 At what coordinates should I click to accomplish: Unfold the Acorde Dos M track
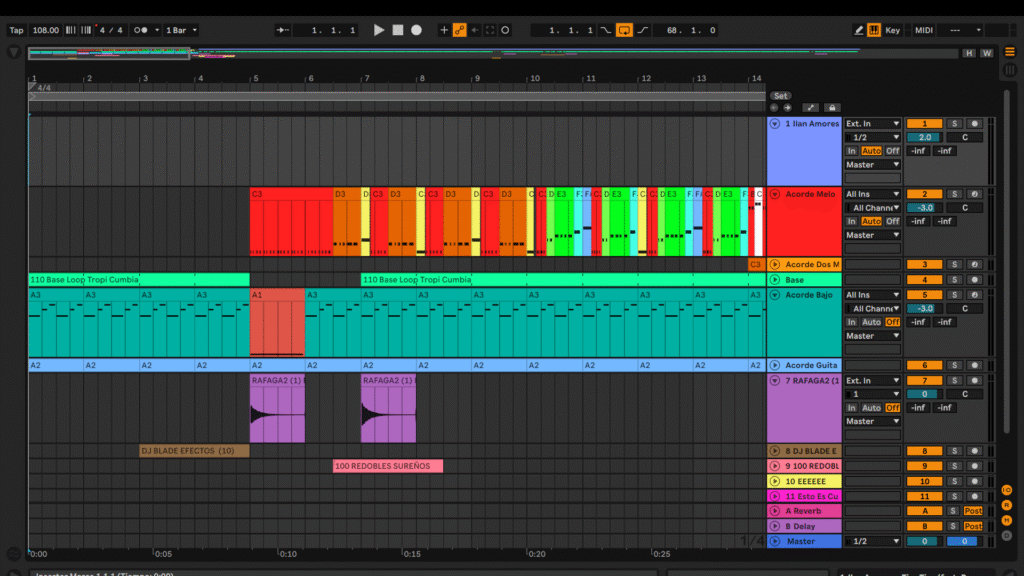(x=775, y=265)
